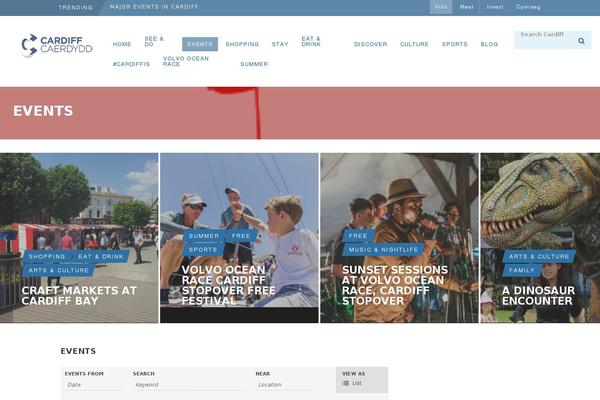The image size is (600, 400).
Task: Click the list view icon under View As
Action: tap(346, 383)
